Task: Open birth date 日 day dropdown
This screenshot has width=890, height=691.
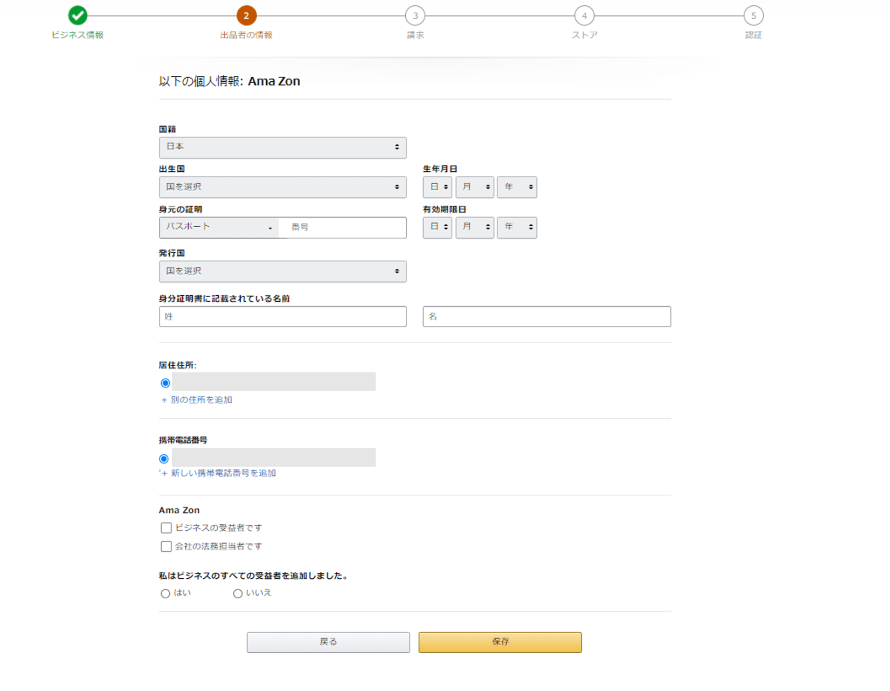Action: (437, 187)
